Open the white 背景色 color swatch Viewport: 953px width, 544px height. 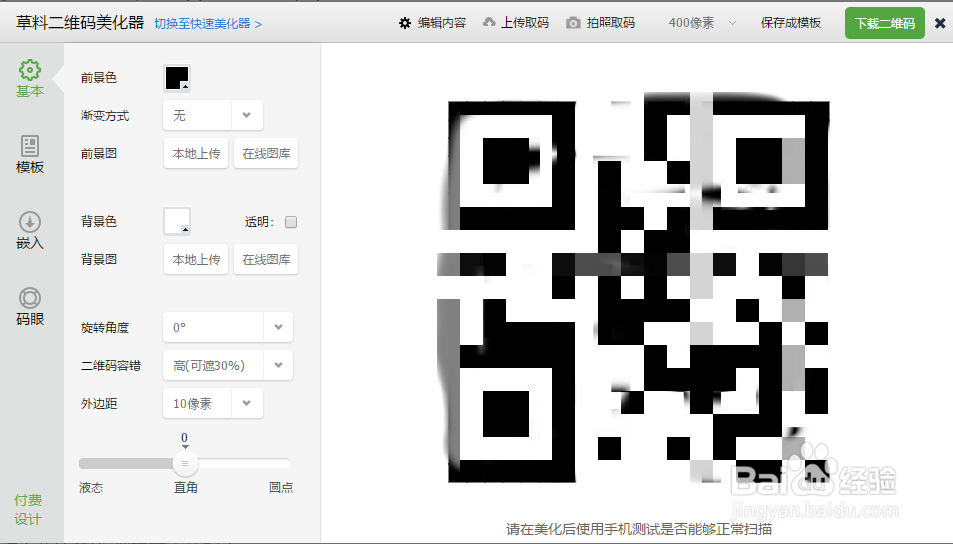[x=177, y=221]
